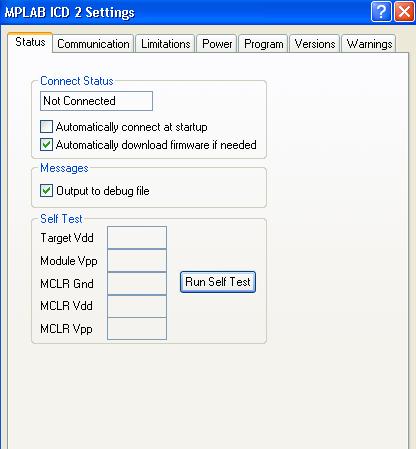Switch to the Warnings tab
This screenshot has height=449, width=416.
pos(369,44)
